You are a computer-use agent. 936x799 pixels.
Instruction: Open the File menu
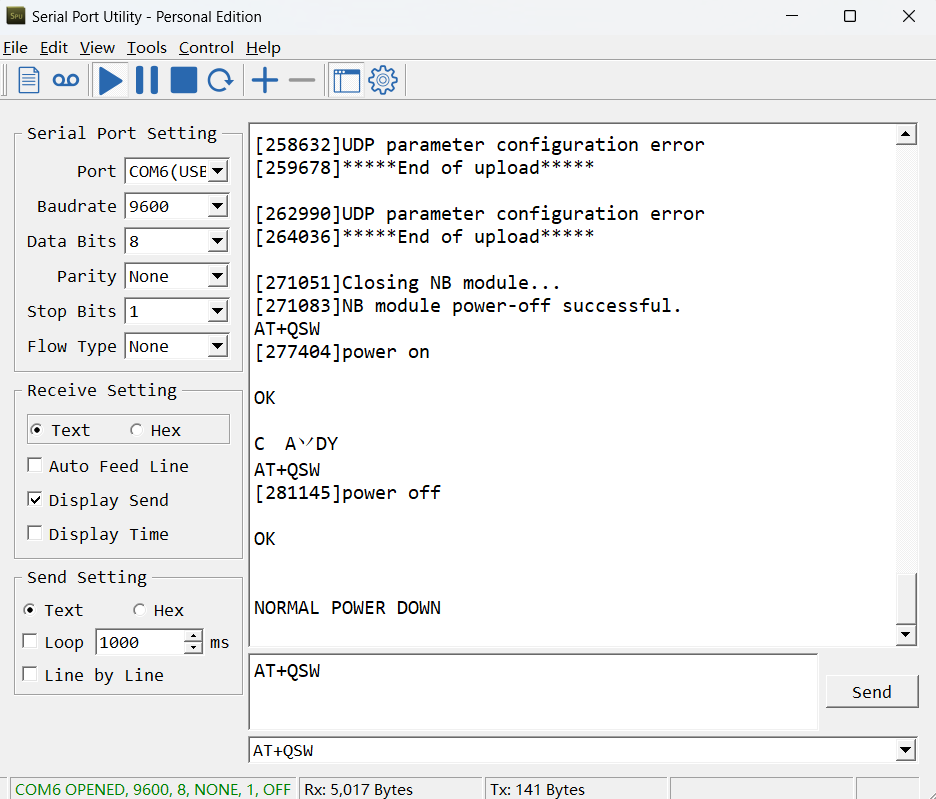click(16, 48)
